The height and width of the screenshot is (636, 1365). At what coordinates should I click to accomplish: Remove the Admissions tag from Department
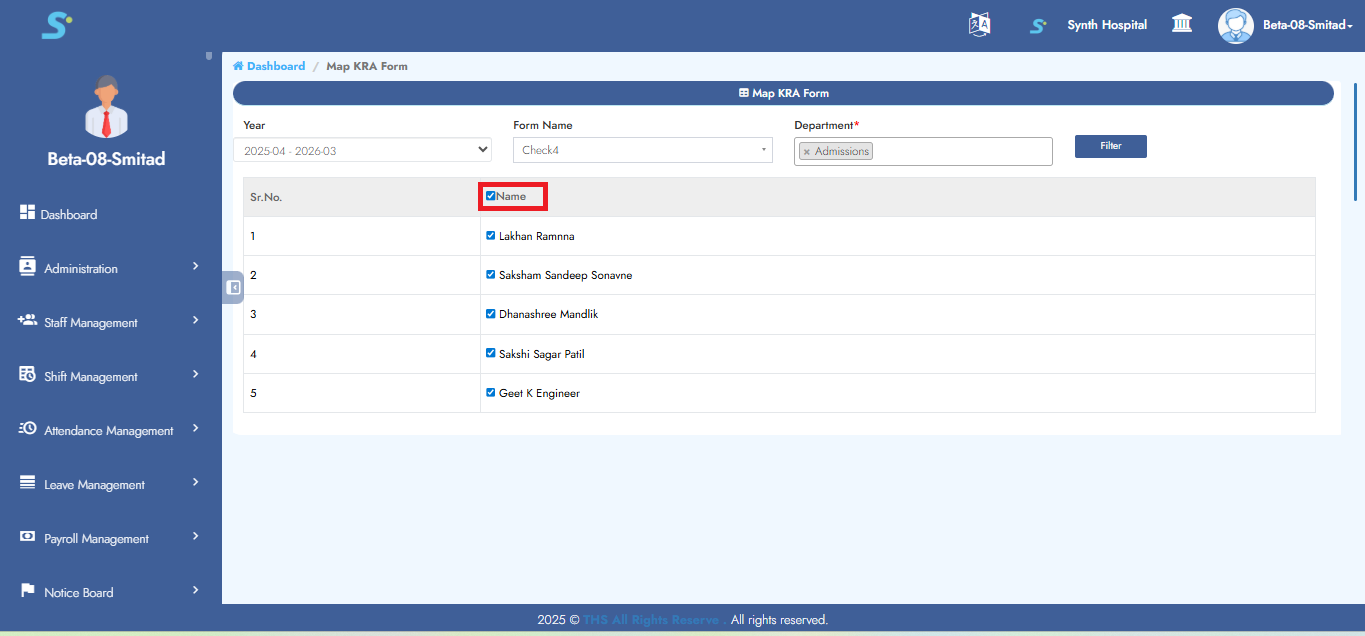807,152
